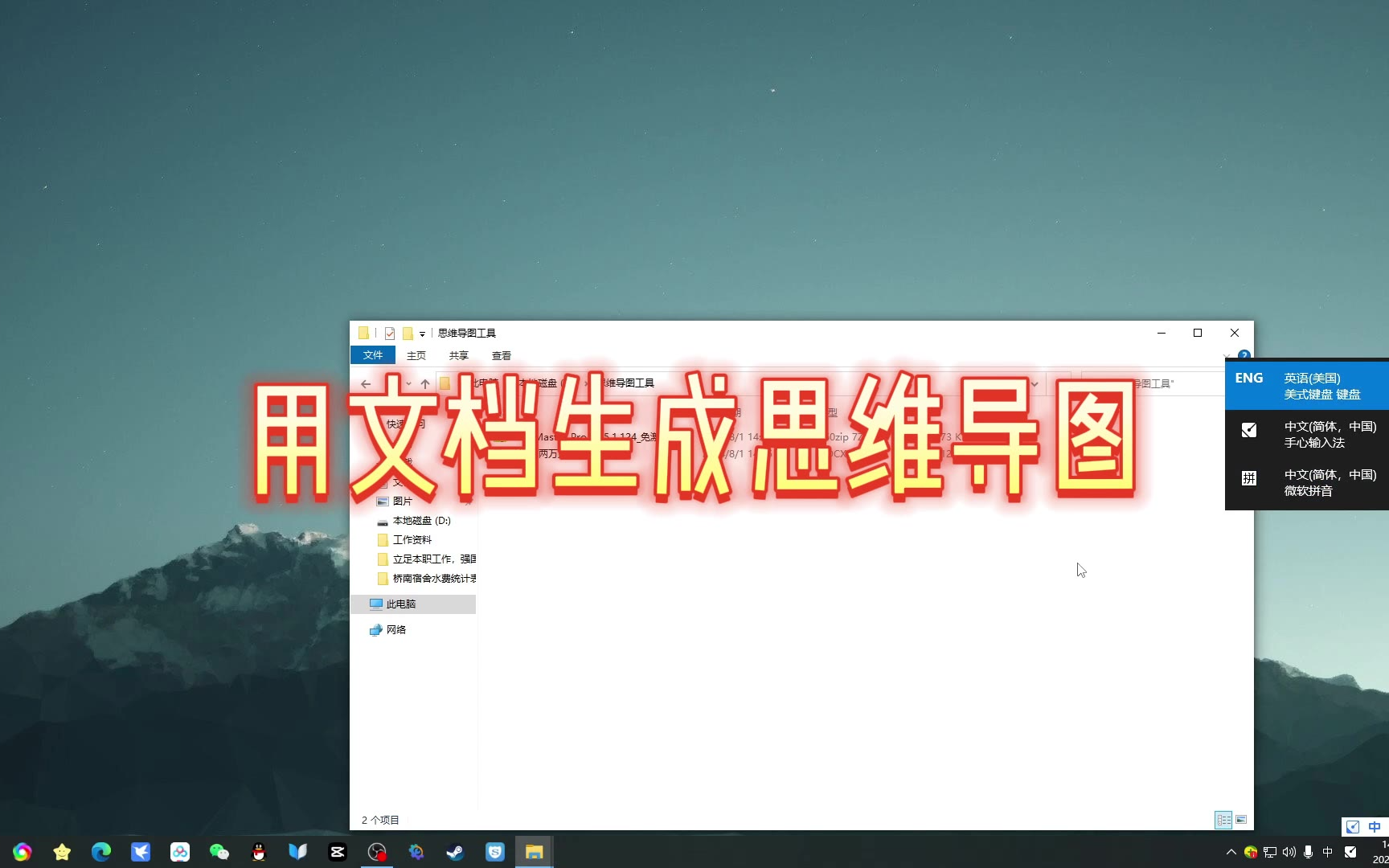The width and height of the screenshot is (1389, 868).
Task: Click the "2 个项目" status bar text
Action: (x=380, y=820)
